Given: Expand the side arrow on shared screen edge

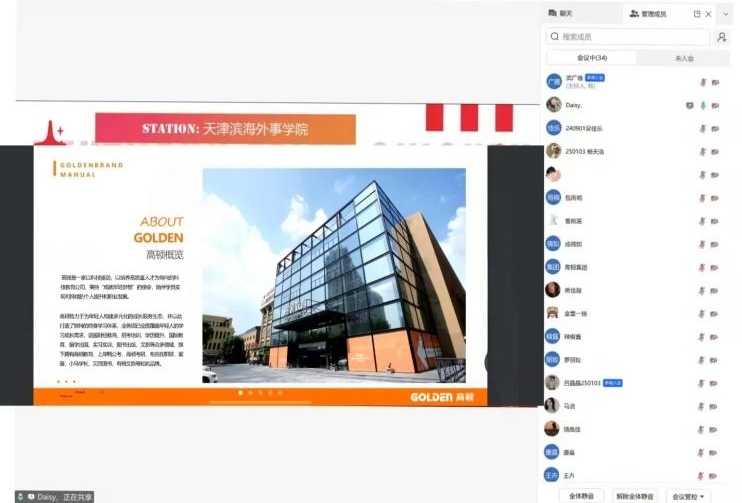Looking at the screenshot, I should [x=489, y=362].
